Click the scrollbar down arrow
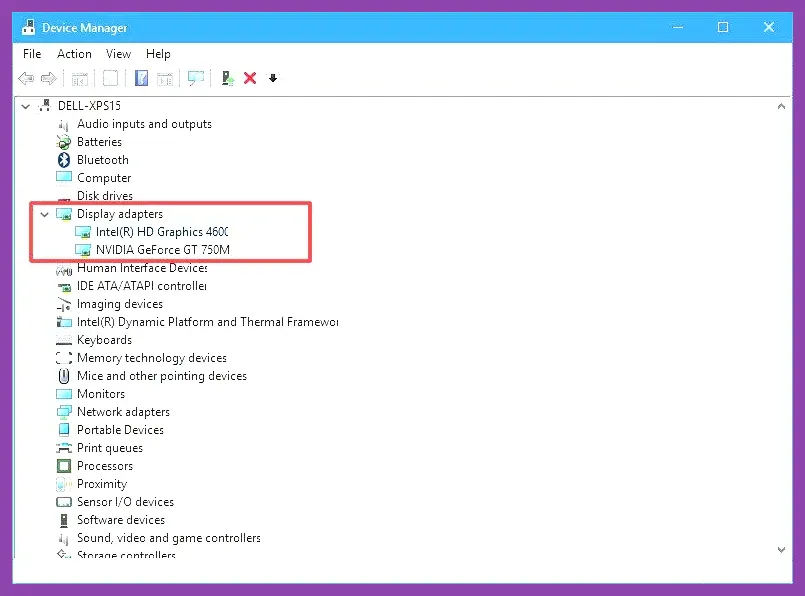This screenshot has width=805, height=596. coord(781,550)
